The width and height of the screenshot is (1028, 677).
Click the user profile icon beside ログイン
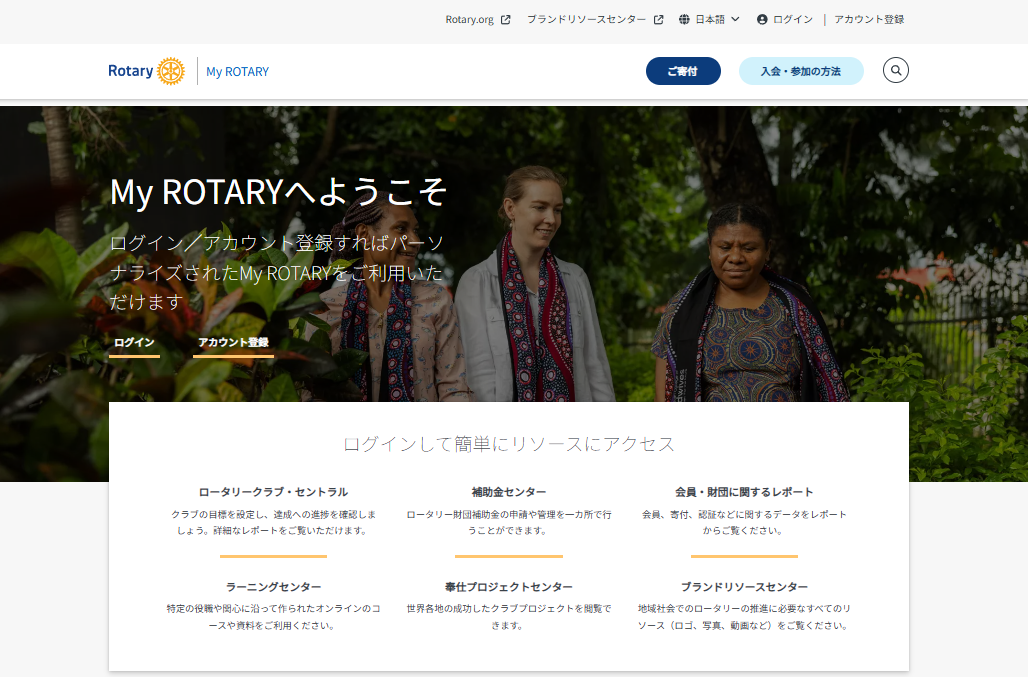[x=762, y=19]
